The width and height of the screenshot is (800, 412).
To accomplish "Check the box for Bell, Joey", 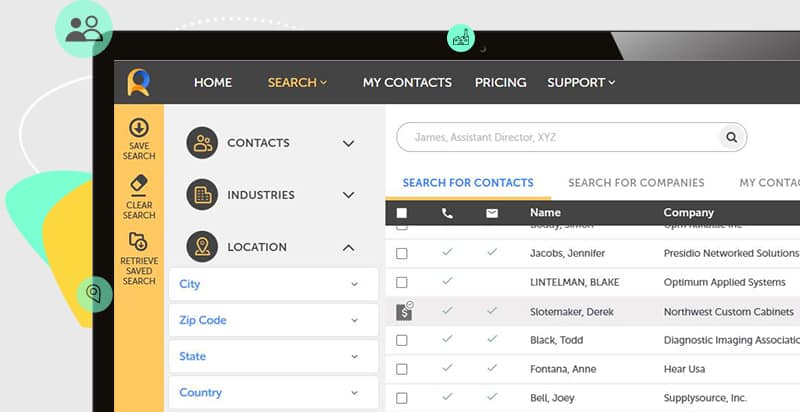I will pos(402,398).
